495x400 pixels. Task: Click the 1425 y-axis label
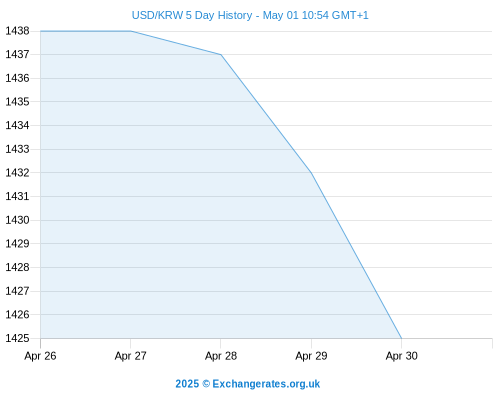click(x=17, y=338)
